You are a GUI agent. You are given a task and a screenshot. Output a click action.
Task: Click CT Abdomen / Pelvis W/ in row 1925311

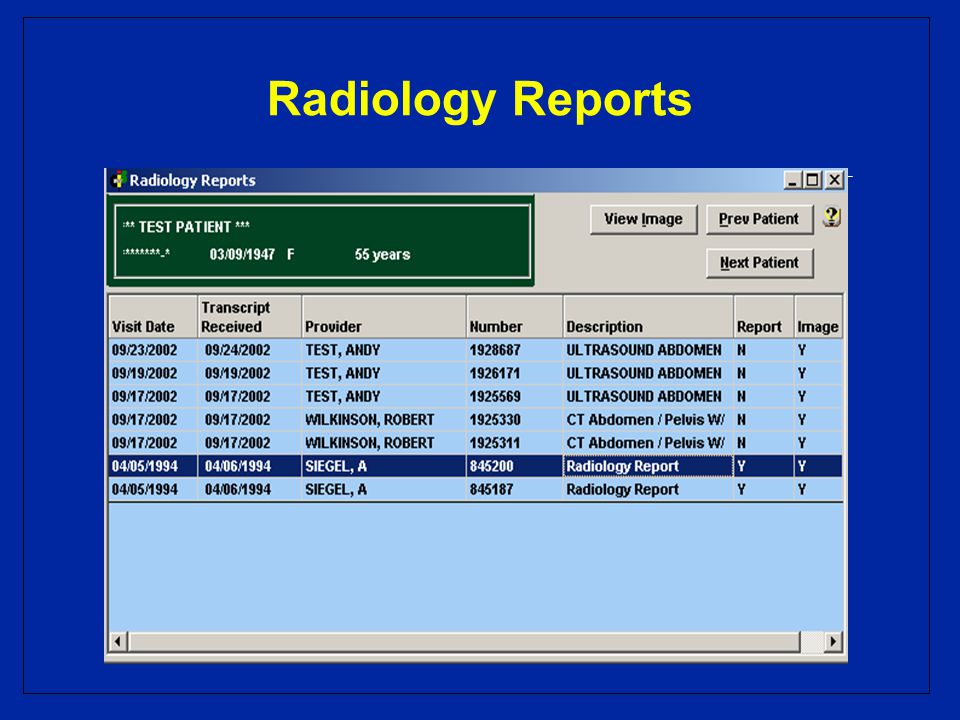coord(646,443)
